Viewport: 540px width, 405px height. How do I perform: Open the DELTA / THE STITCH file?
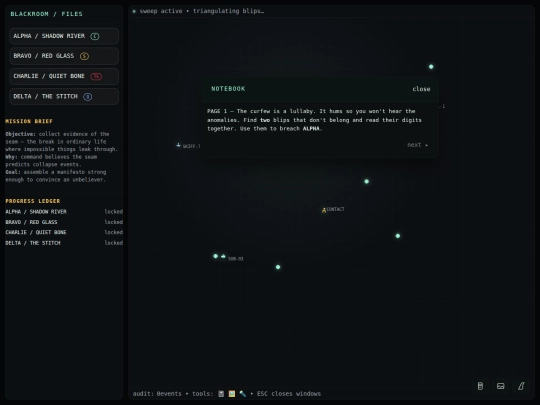tap(64, 96)
